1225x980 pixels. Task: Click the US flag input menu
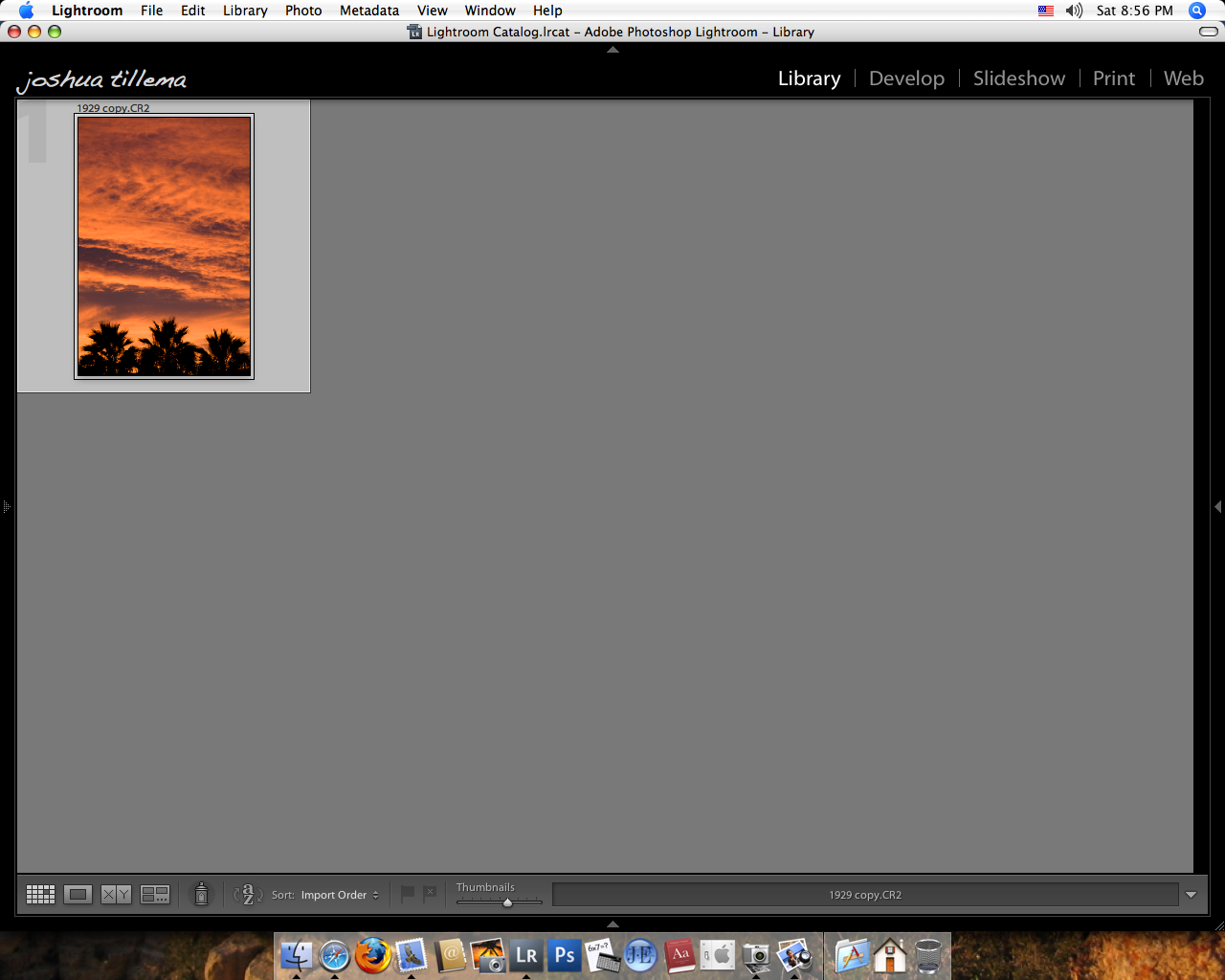pos(1046,11)
